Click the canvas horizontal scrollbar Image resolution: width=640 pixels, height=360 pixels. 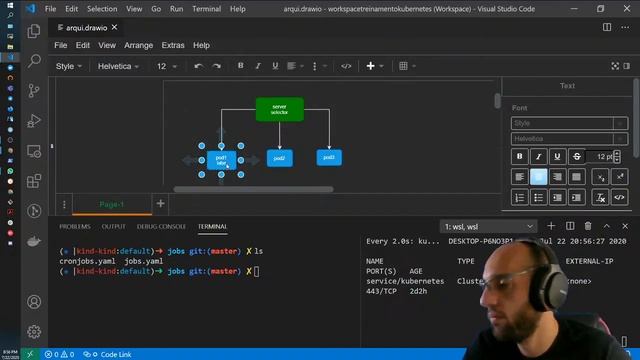pos(253,189)
